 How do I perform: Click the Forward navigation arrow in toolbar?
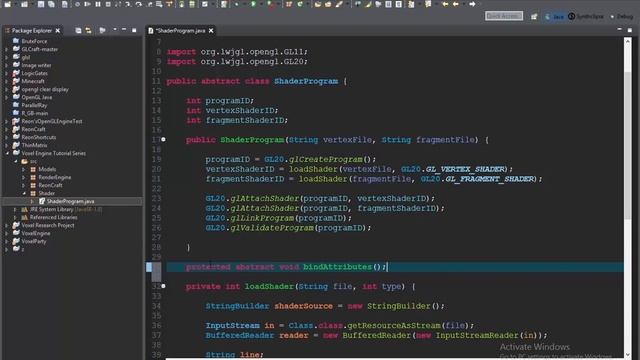coord(472,4)
